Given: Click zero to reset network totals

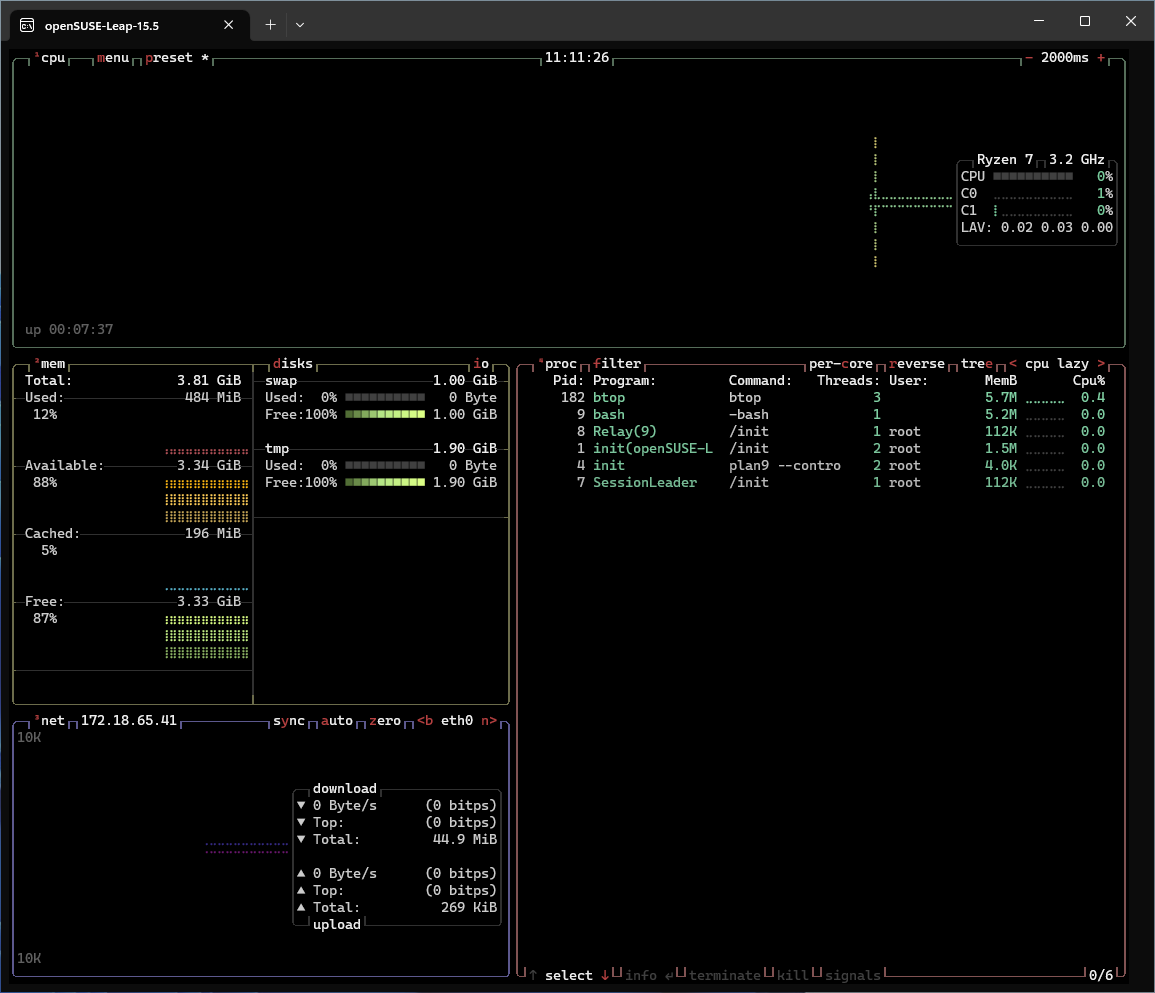Looking at the screenshot, I should [x=385, y=720].
